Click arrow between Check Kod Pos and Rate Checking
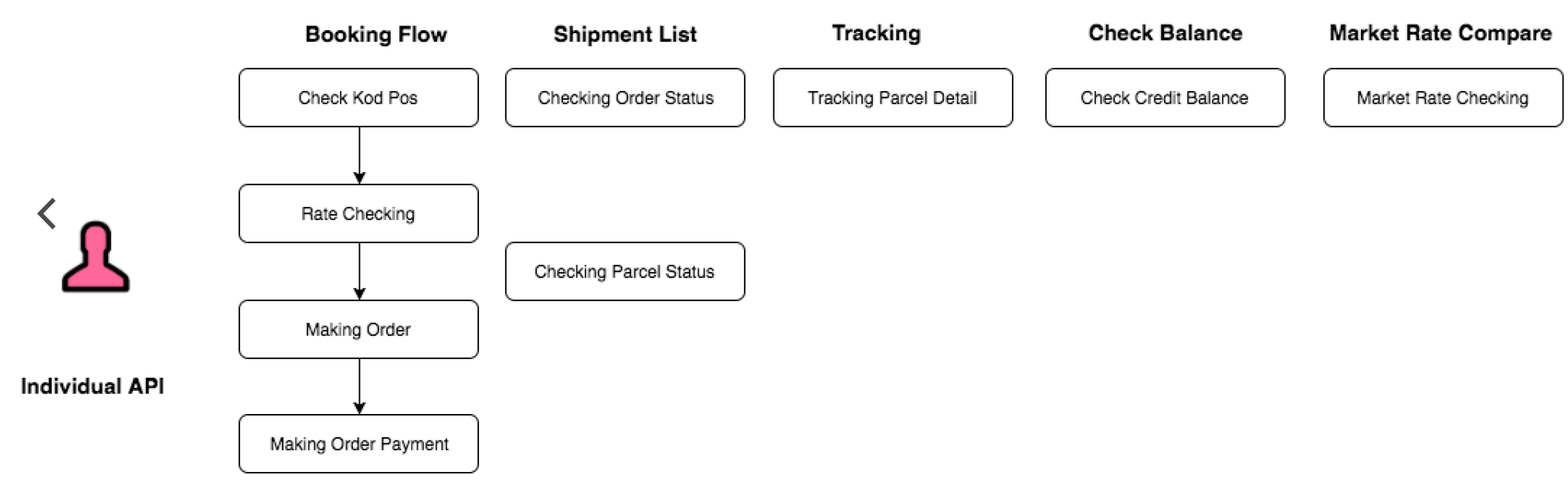 coord(359,155)
